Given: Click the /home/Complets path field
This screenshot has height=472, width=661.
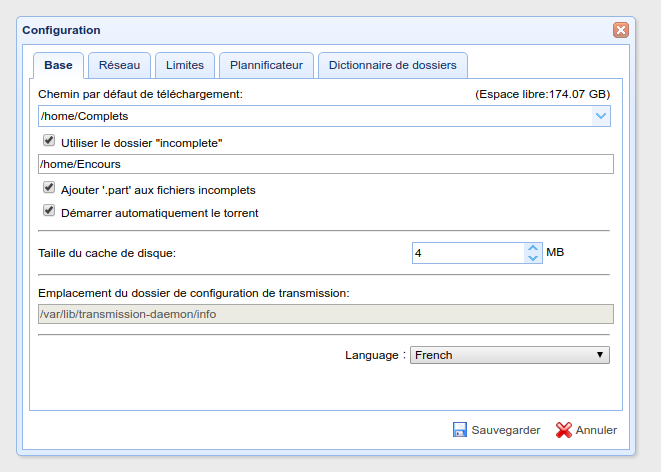Looking at the screenshot, I should pyautogui.click(x=315, y=116).
